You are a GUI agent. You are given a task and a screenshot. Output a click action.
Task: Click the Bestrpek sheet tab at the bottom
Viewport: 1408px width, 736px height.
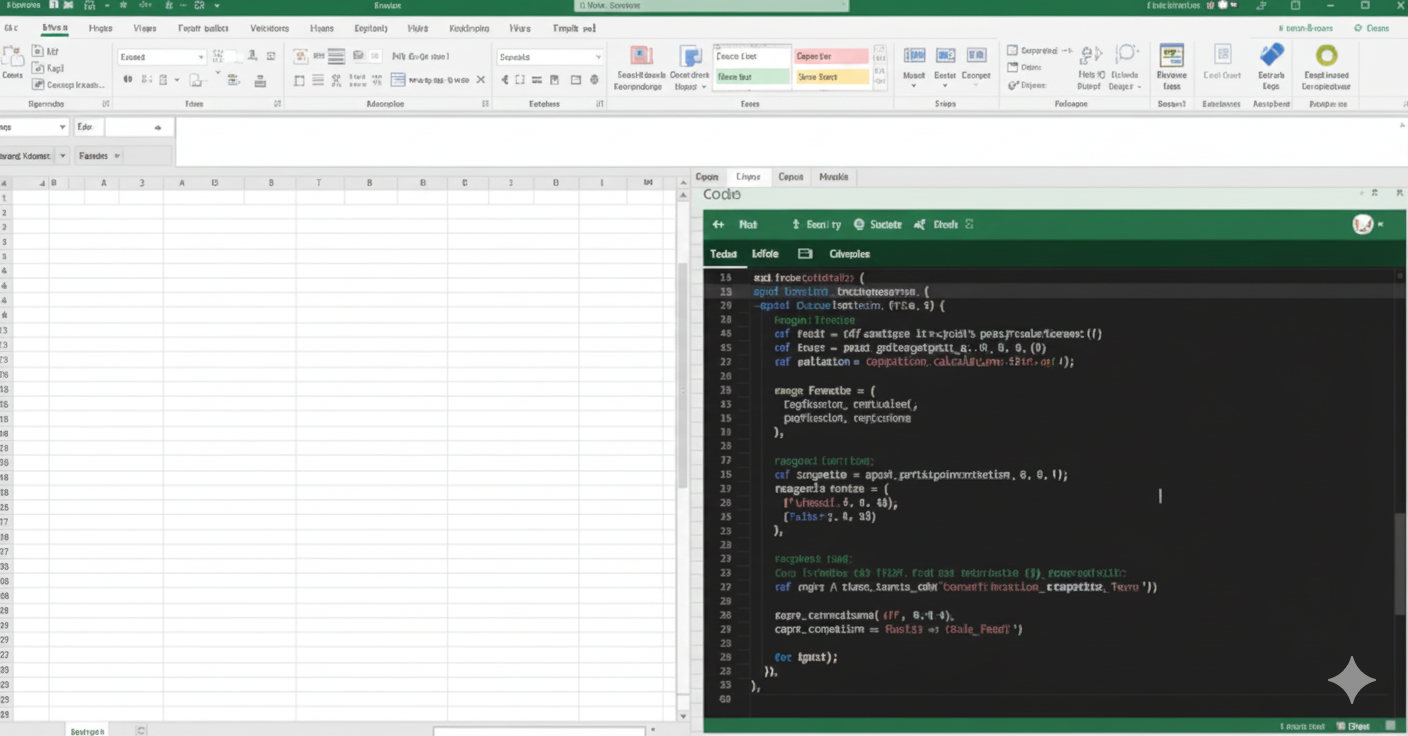tap(86, 731)
